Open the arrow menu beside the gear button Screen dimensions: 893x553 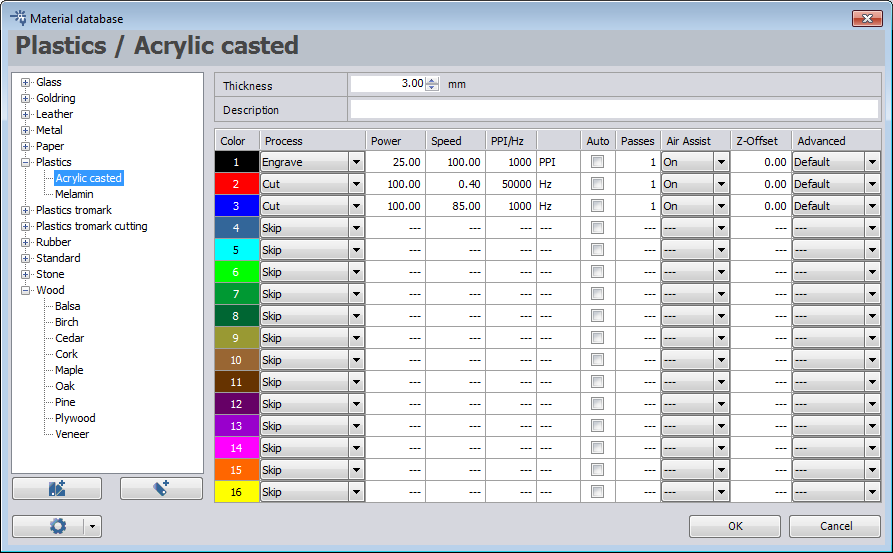(92, 526)
